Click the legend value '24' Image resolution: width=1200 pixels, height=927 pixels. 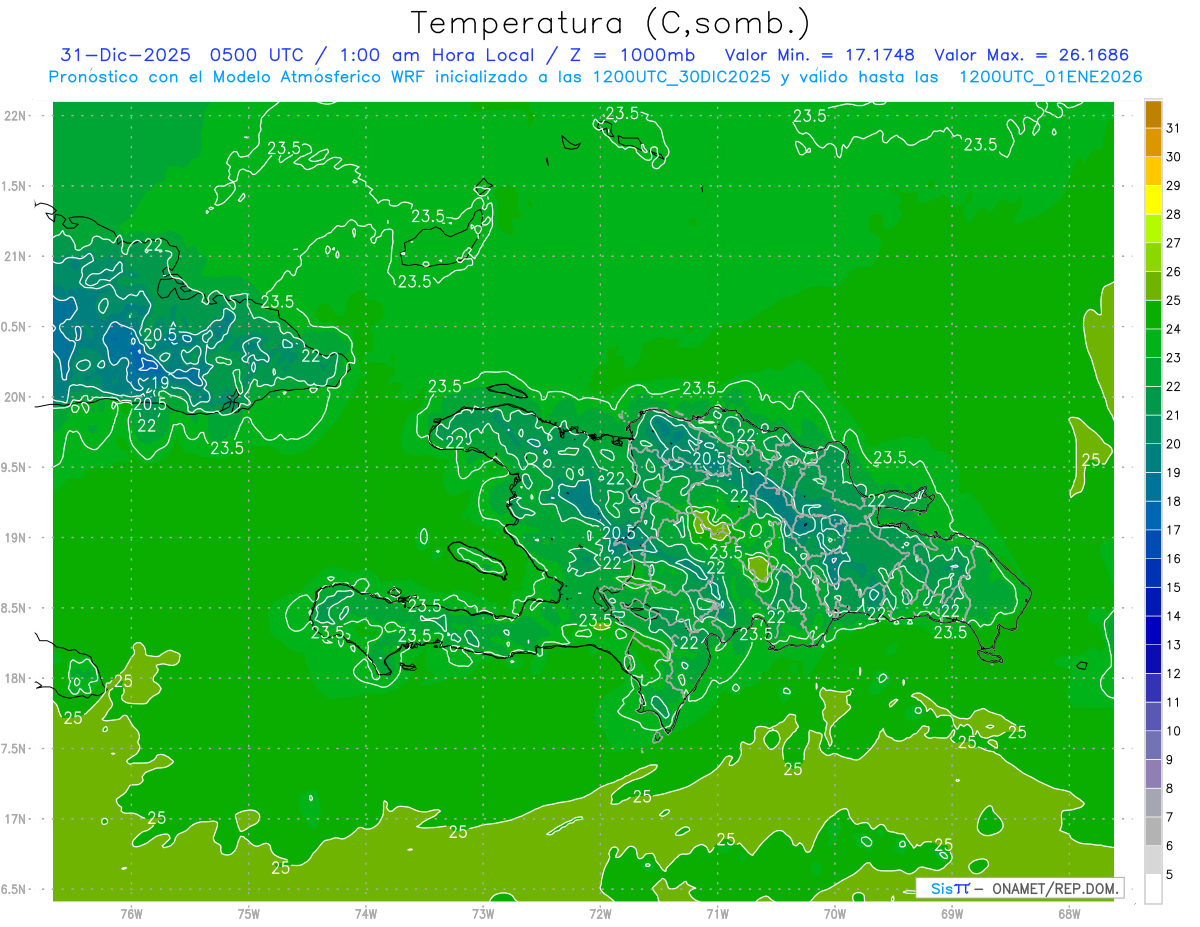[1174, 329]
